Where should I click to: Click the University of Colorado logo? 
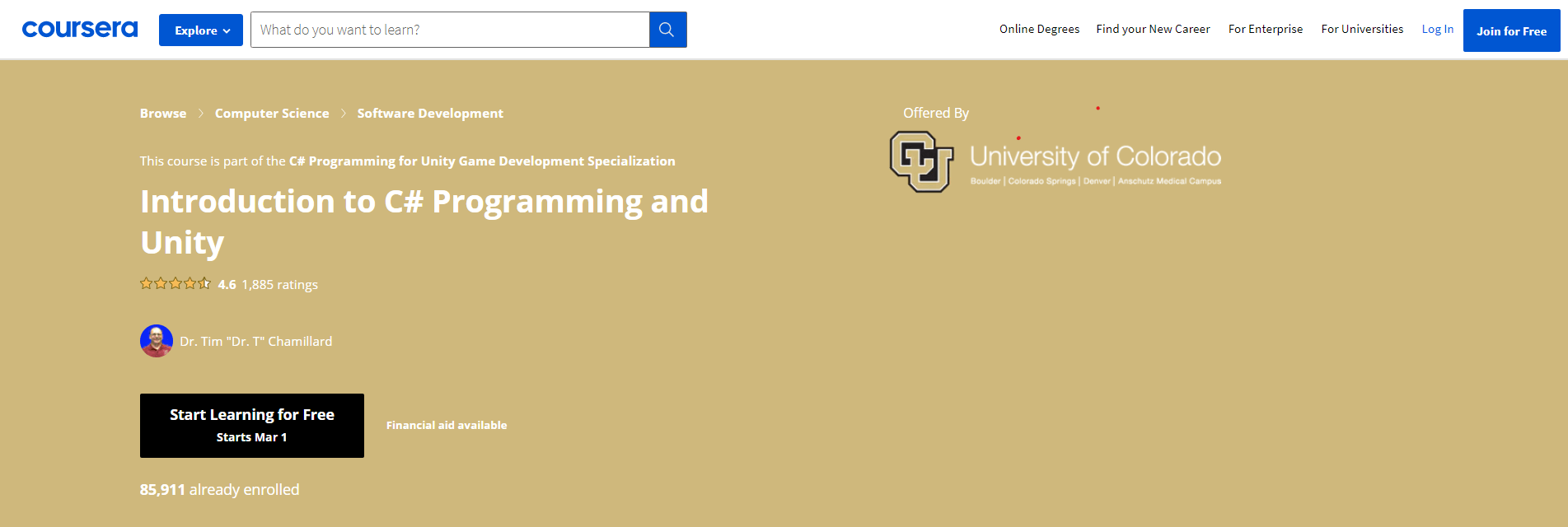point(1055,162)
